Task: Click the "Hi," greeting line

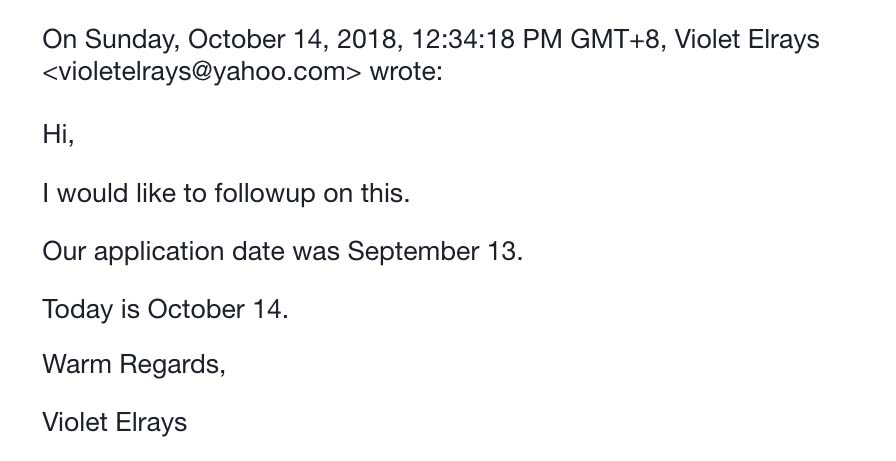Action: pos(58,135)
